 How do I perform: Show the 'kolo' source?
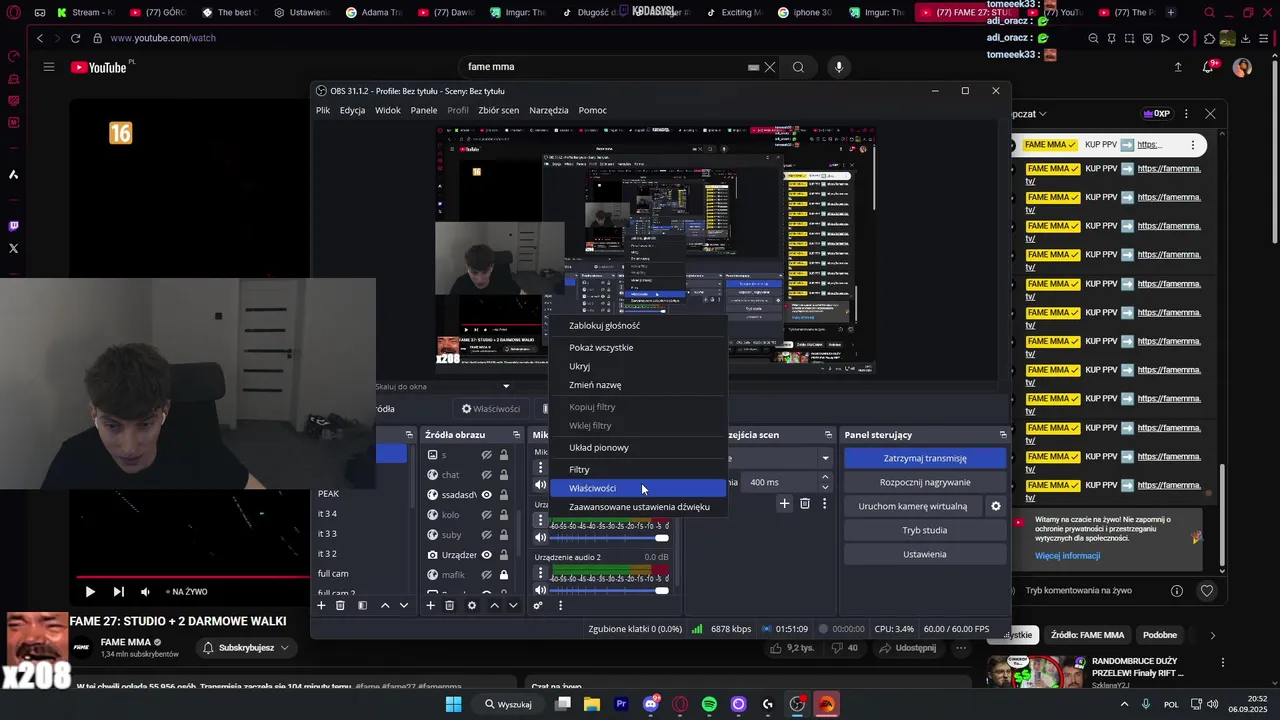click(487, 515)
